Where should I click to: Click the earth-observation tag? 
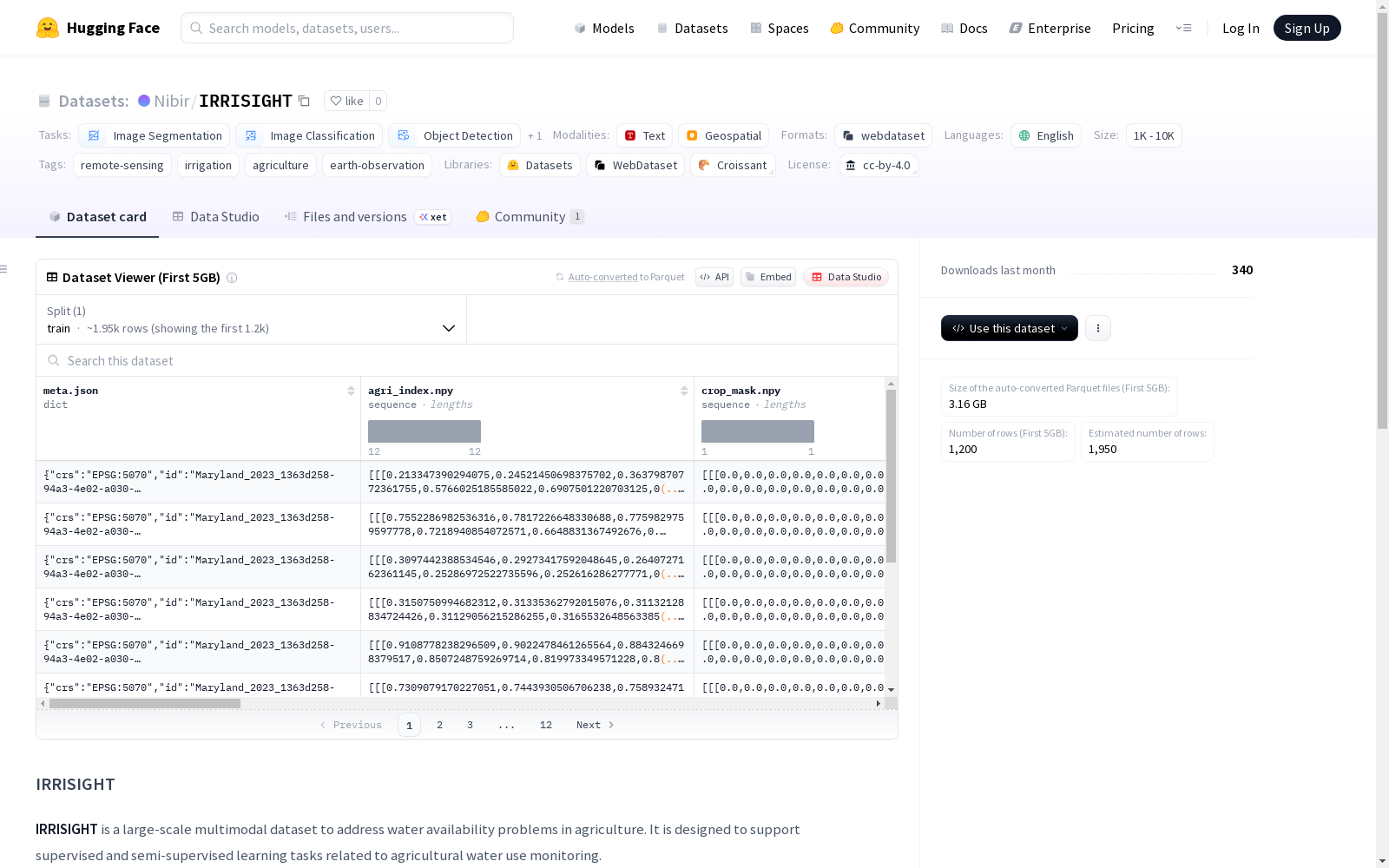click(x=377, y=165)
